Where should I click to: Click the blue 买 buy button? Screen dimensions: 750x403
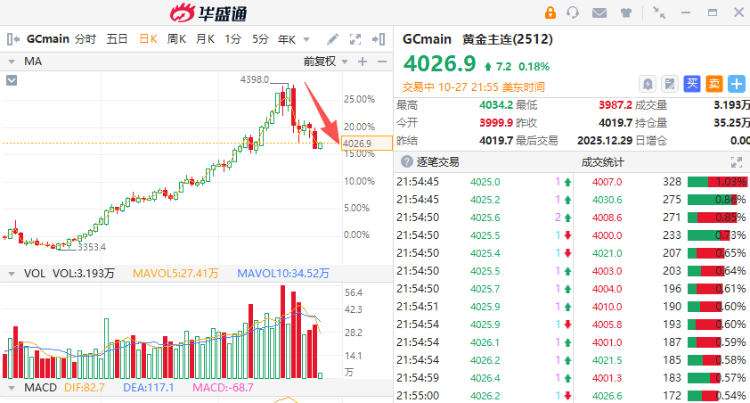(692, 83)
